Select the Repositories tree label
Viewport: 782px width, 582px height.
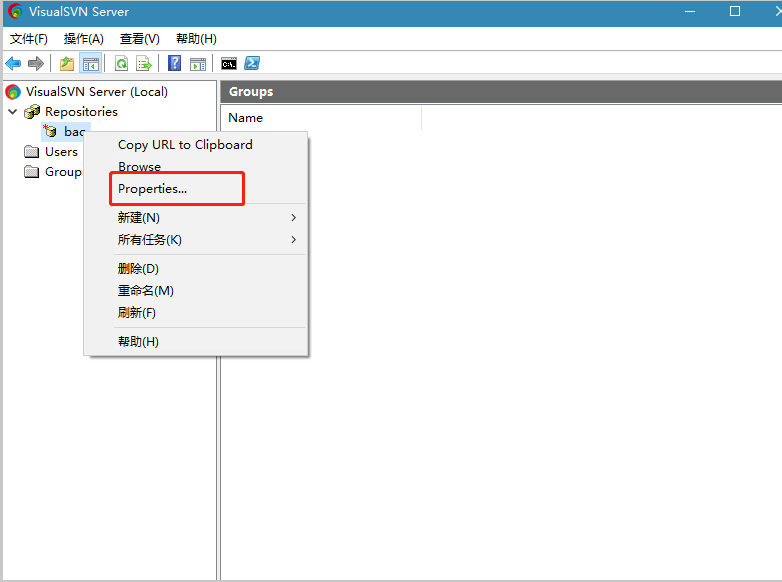tap(81, 112)
